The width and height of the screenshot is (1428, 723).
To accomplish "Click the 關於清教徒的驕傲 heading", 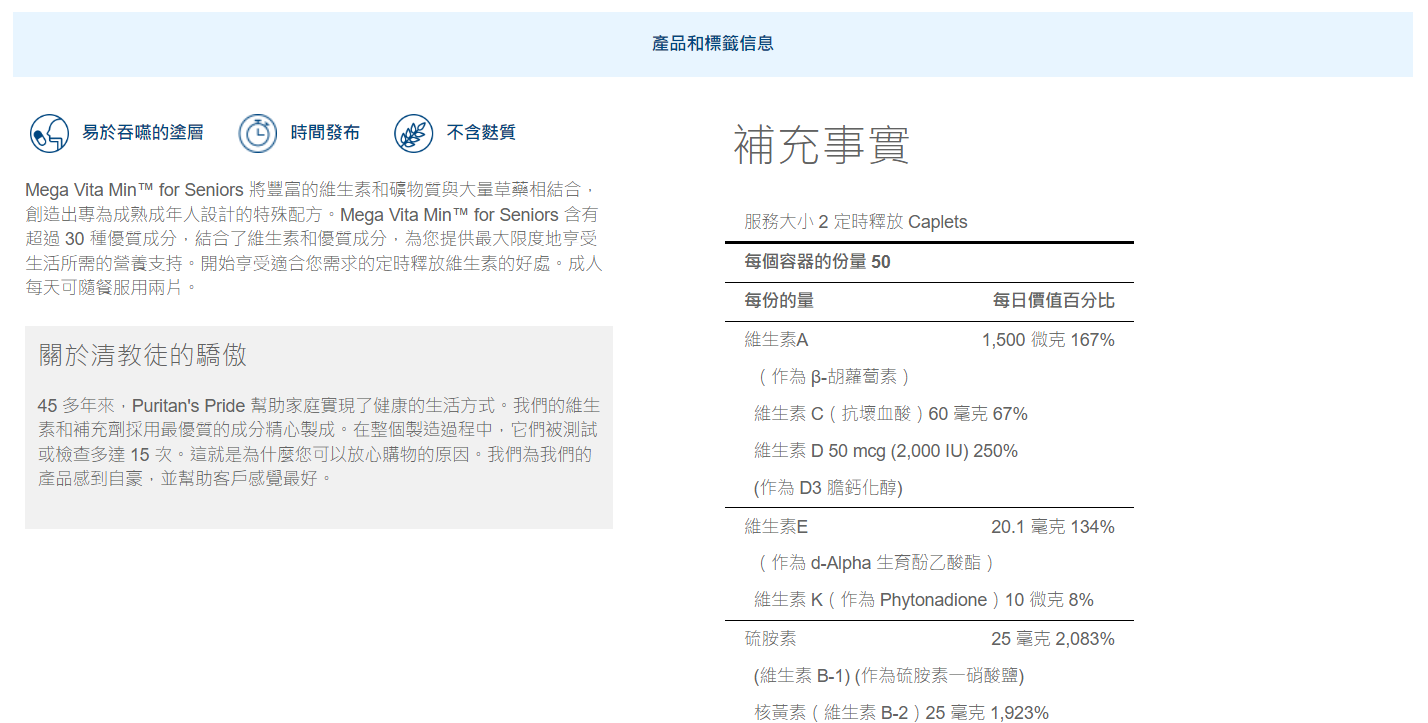I will [143, 355].
